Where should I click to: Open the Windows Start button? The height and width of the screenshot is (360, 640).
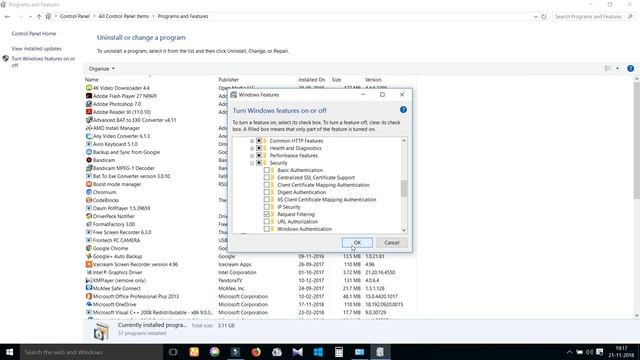[x=9, y=352]
